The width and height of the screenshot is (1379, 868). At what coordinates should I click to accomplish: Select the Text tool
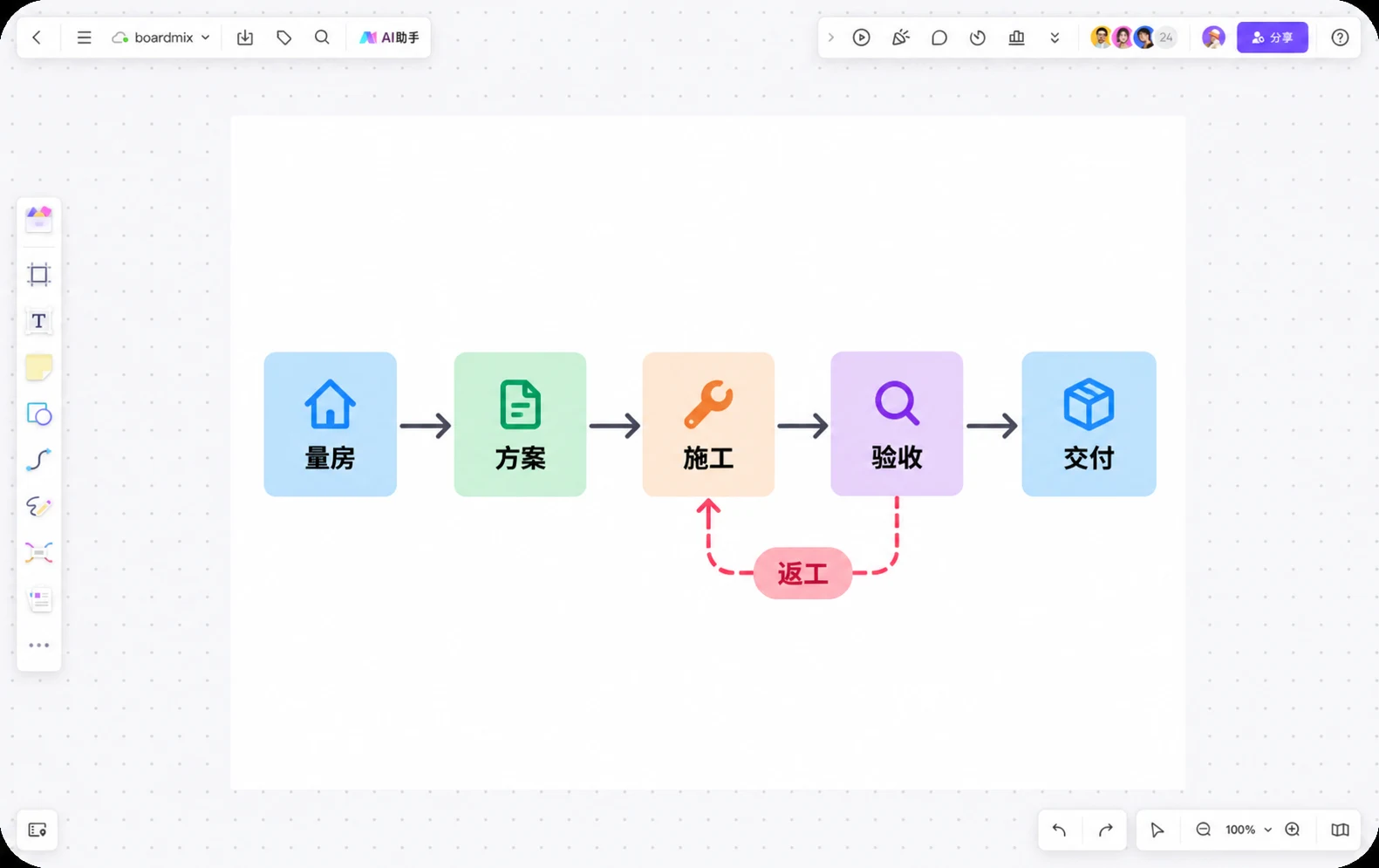(39, 321)
